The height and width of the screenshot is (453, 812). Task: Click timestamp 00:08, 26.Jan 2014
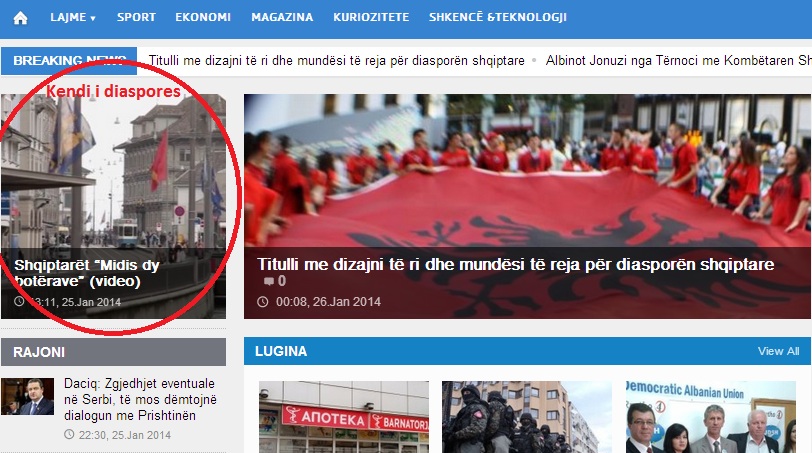coord(328,302)
